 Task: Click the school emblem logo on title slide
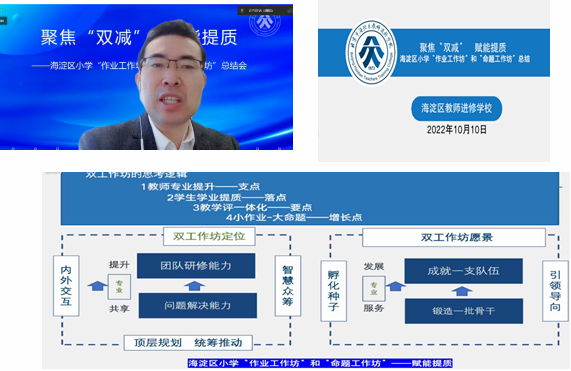point(371,52)
